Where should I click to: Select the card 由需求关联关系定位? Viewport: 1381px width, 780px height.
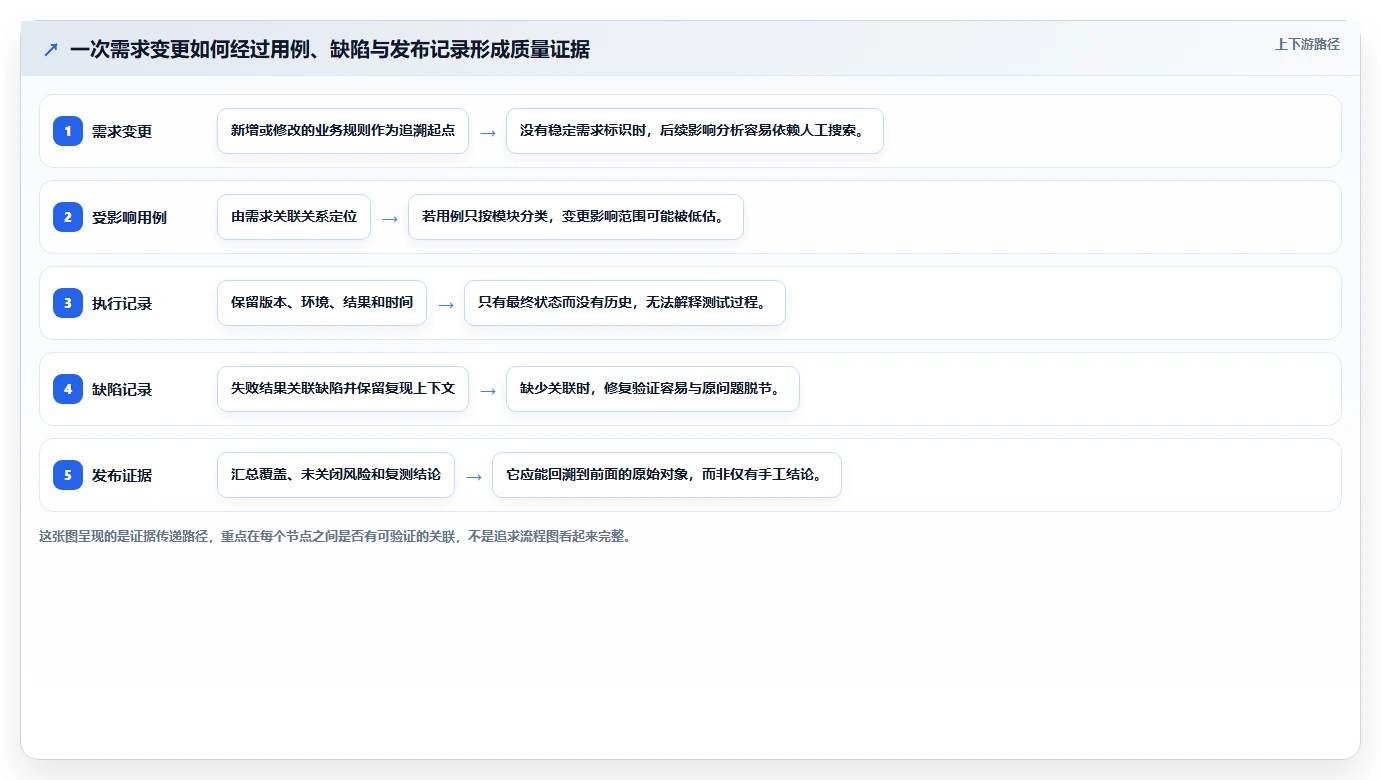click(294, 217)
